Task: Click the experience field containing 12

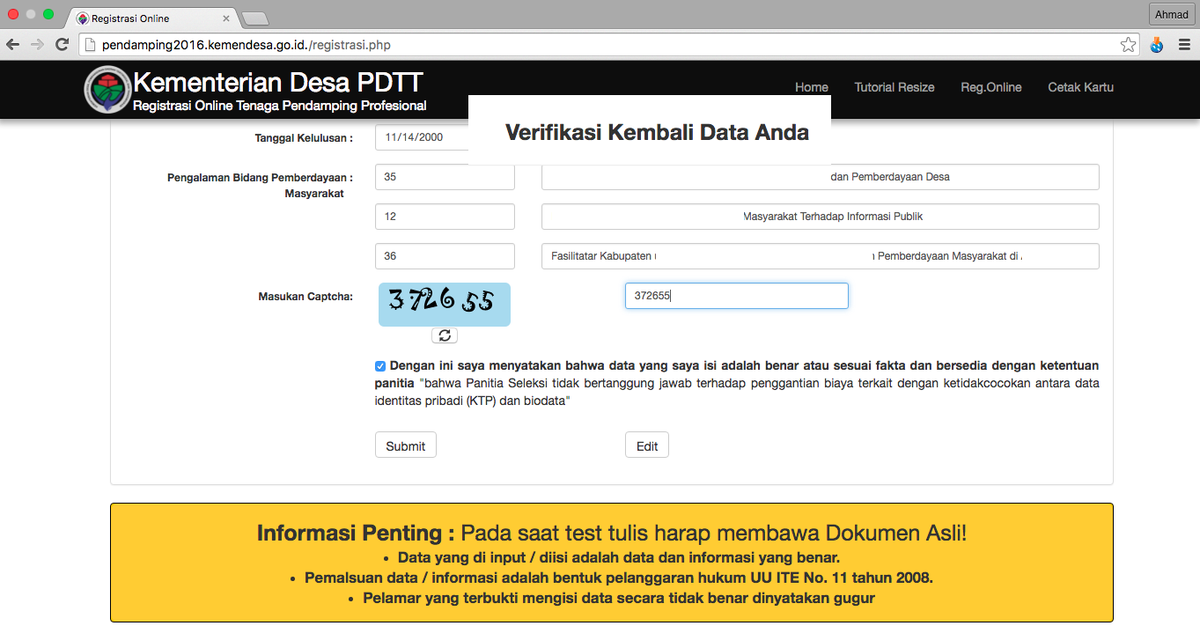Action: pyautogui.click(x=445, y=217)
